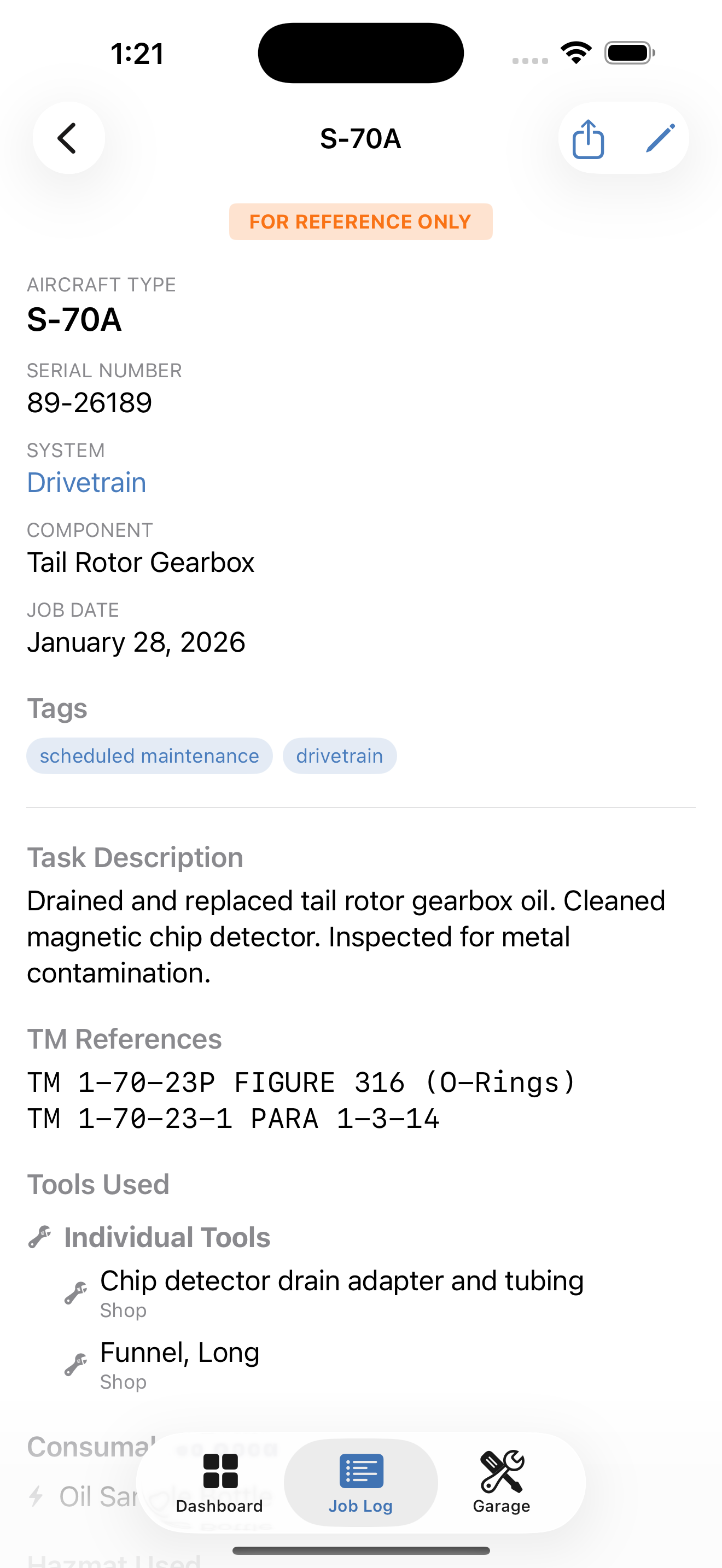Tap the bolt icon next to Oil Sample
Image resolution: width=722 pixels, height=1568 pixels.
click(37, 1496)
